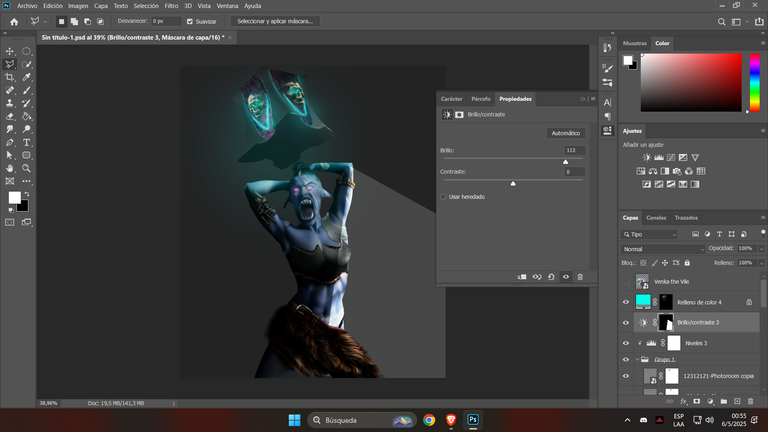Hide the Relleno de color 4 layer
The width and height of the screenshot is (768, 432).
coord(625,302)
